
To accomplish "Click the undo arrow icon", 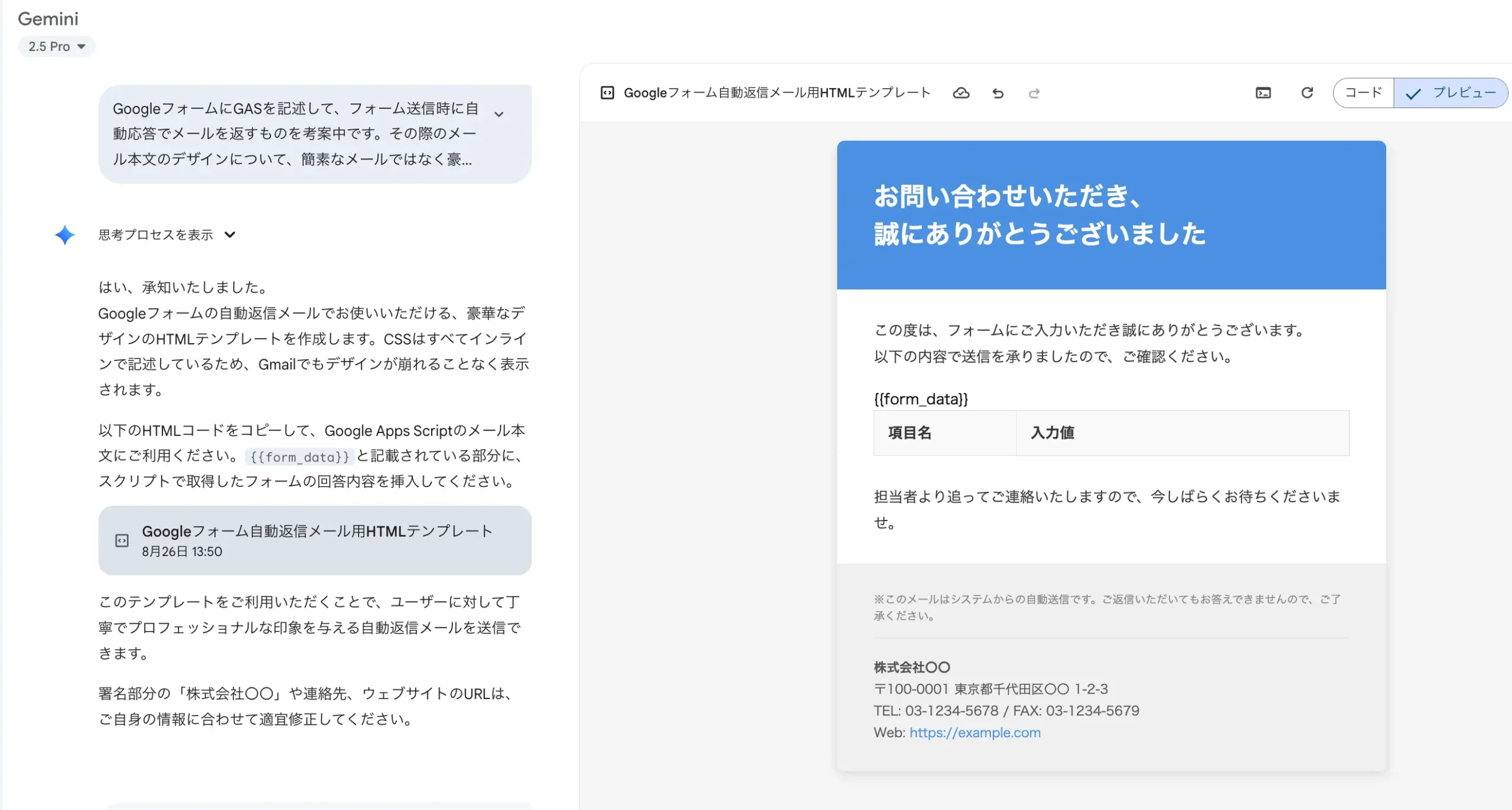I will click(998, 93).
